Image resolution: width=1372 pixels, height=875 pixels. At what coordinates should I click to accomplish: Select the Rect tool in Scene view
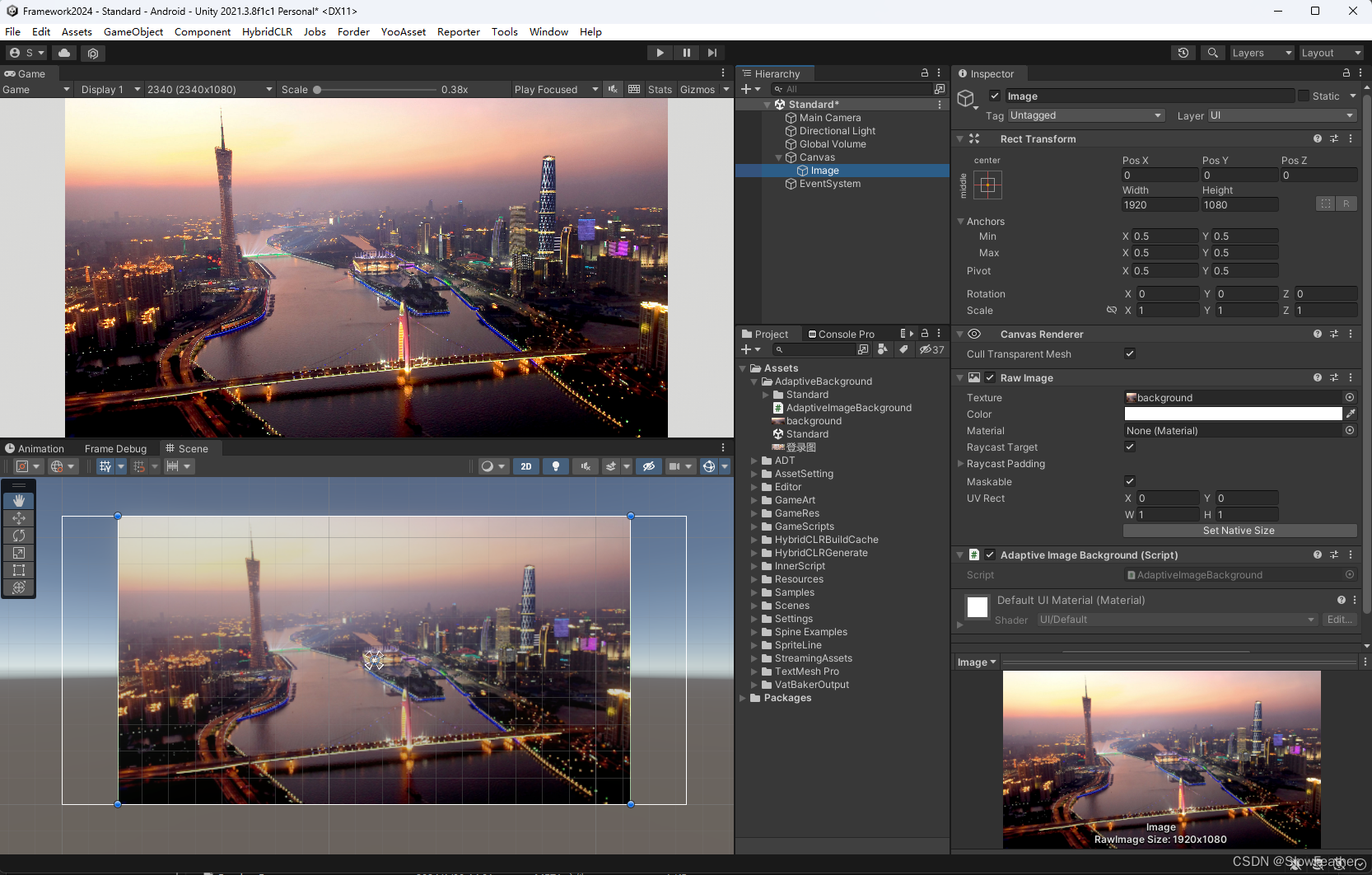click(19, 570)
